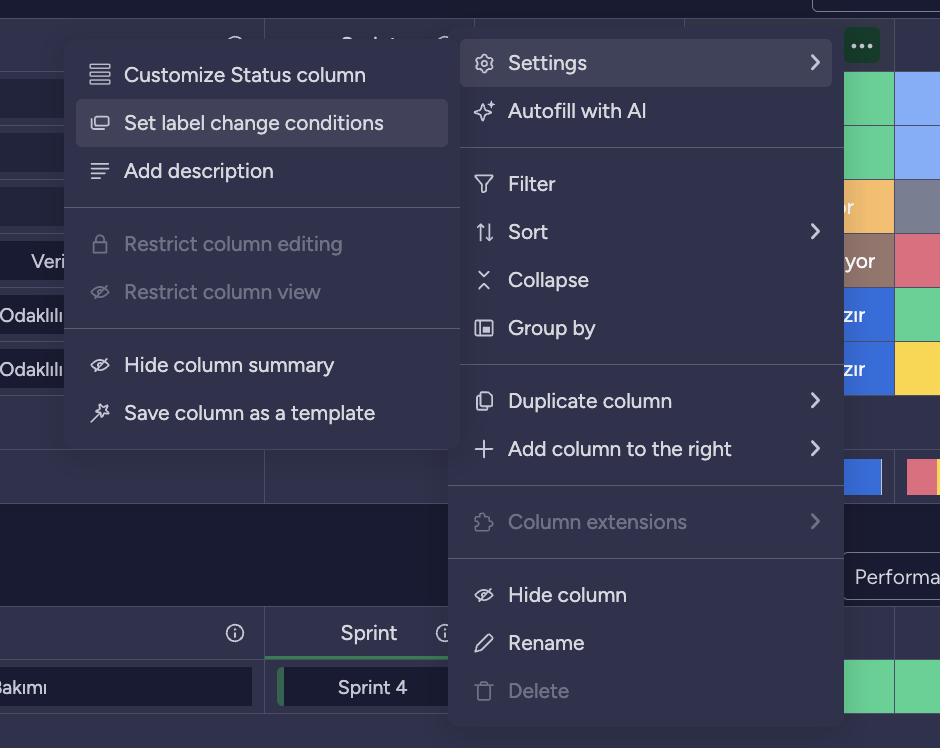Select Filter from column menu
Image resolution: width=940 pixels, height=748 pixels.
[x=646, y=183]
